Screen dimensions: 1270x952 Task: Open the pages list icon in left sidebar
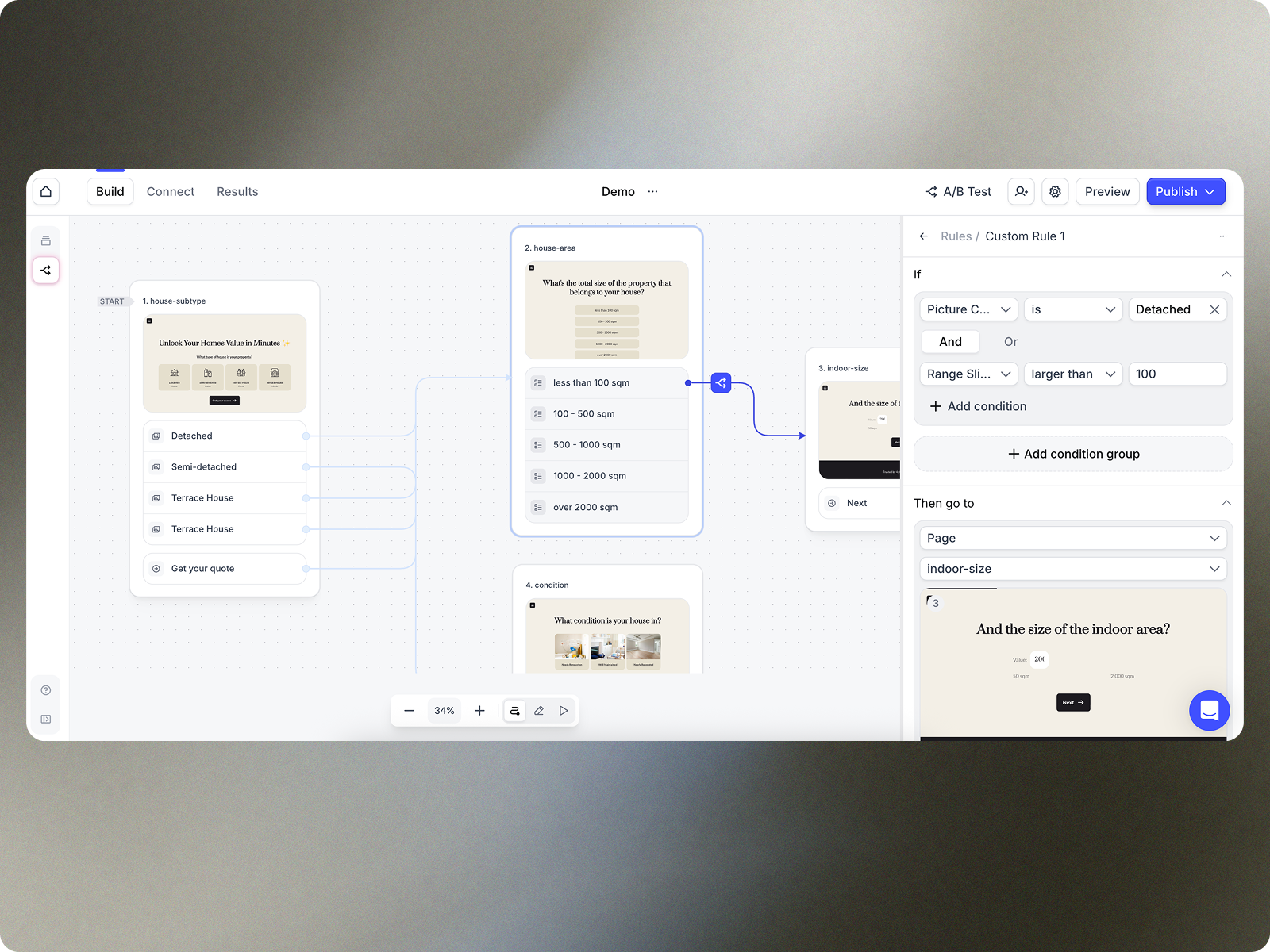pyautogui.click(x=46, y=240)
